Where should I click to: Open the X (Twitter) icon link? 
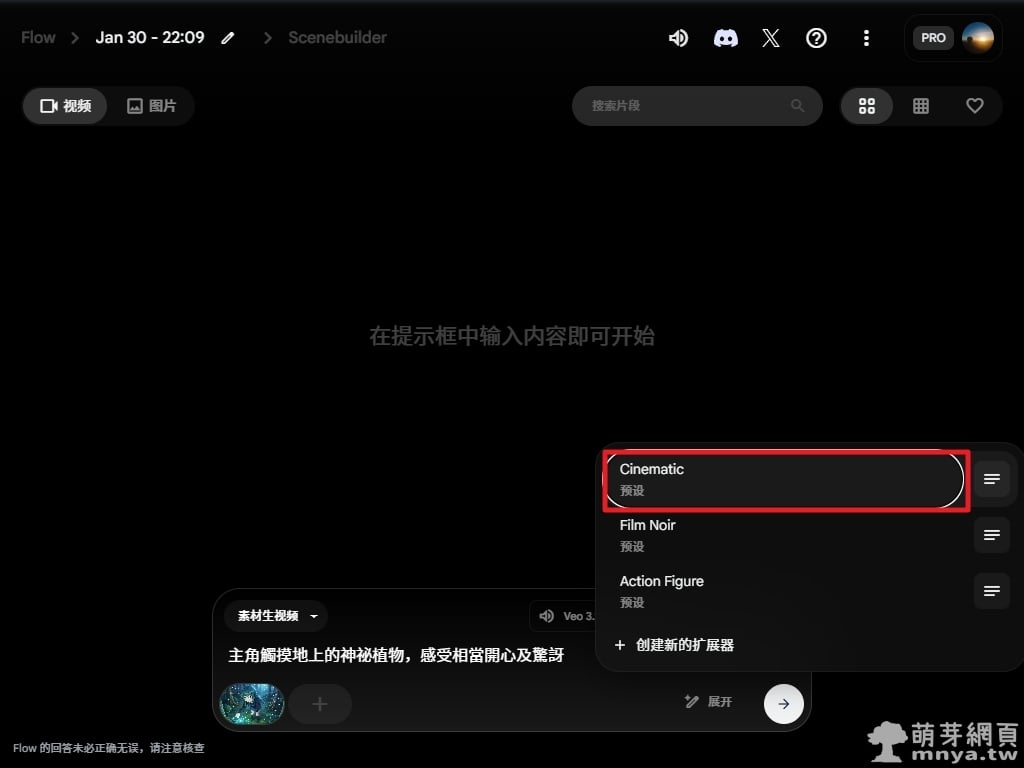pos(770,38)
